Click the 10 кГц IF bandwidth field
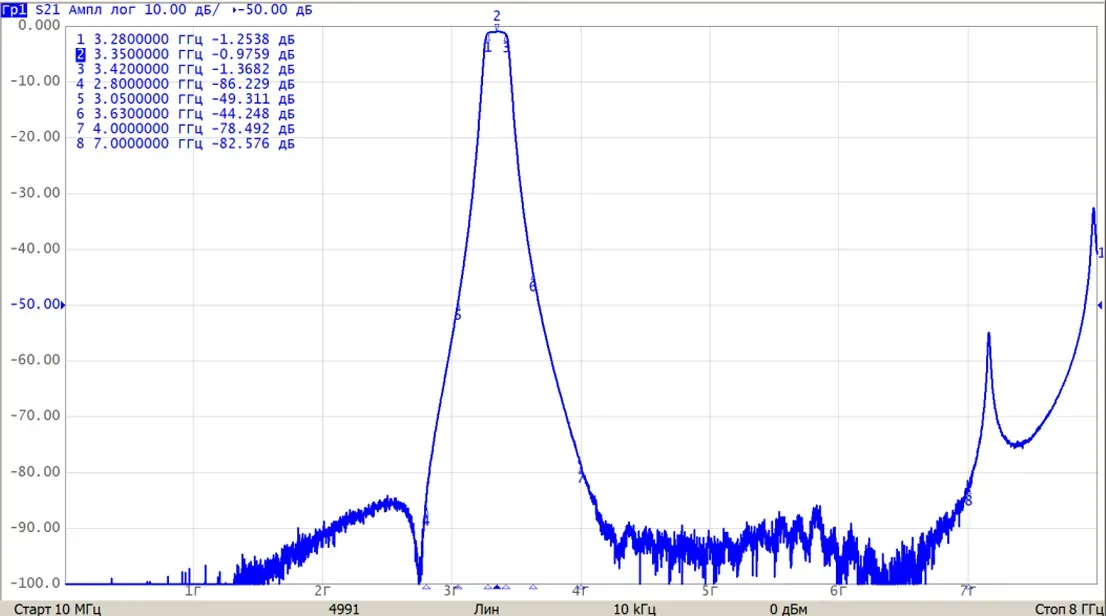The height and width of the screenshot is (616, 1106). tap(634, 609)
